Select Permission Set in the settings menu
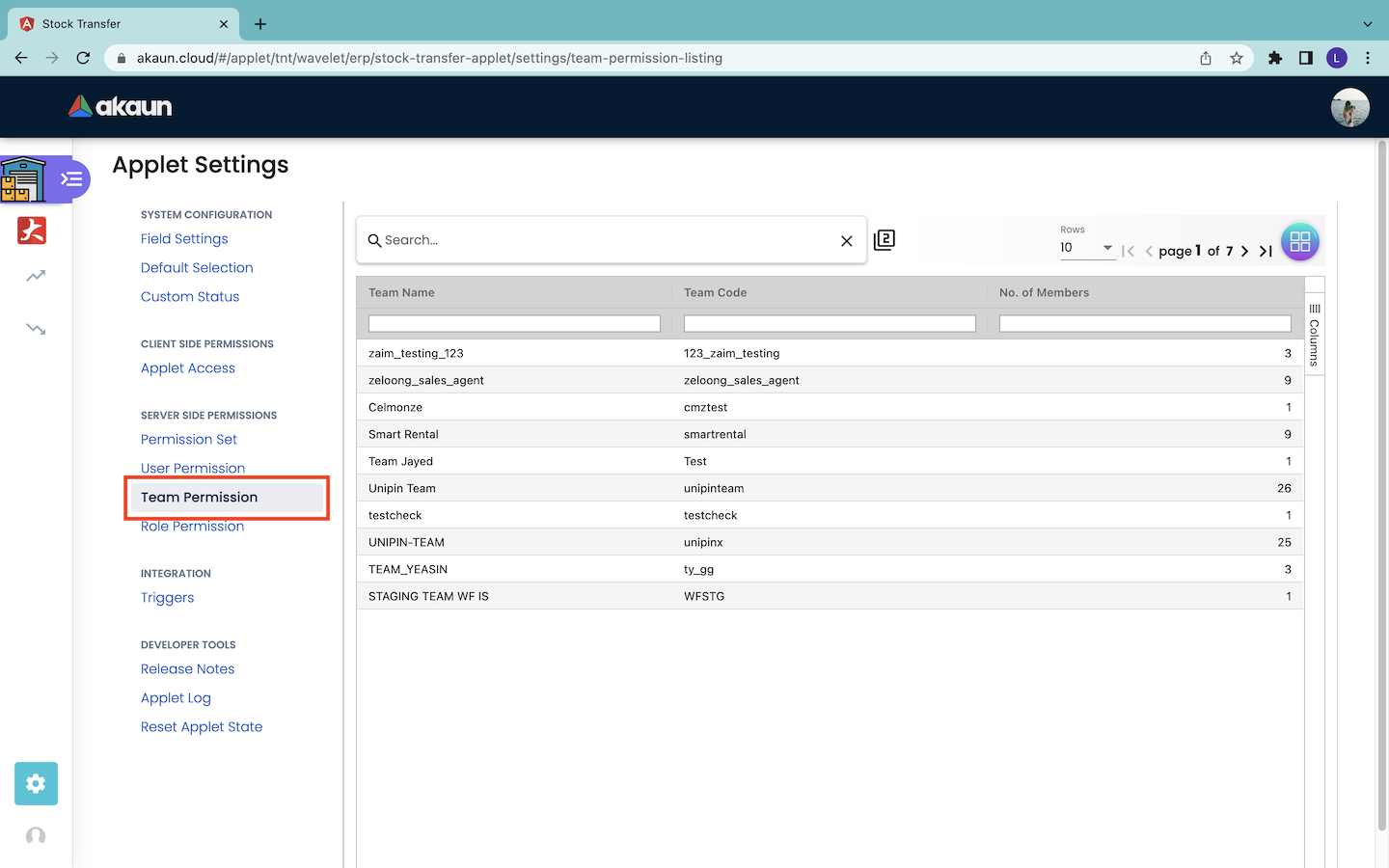 pyautogui.click(x=189, y=440)
